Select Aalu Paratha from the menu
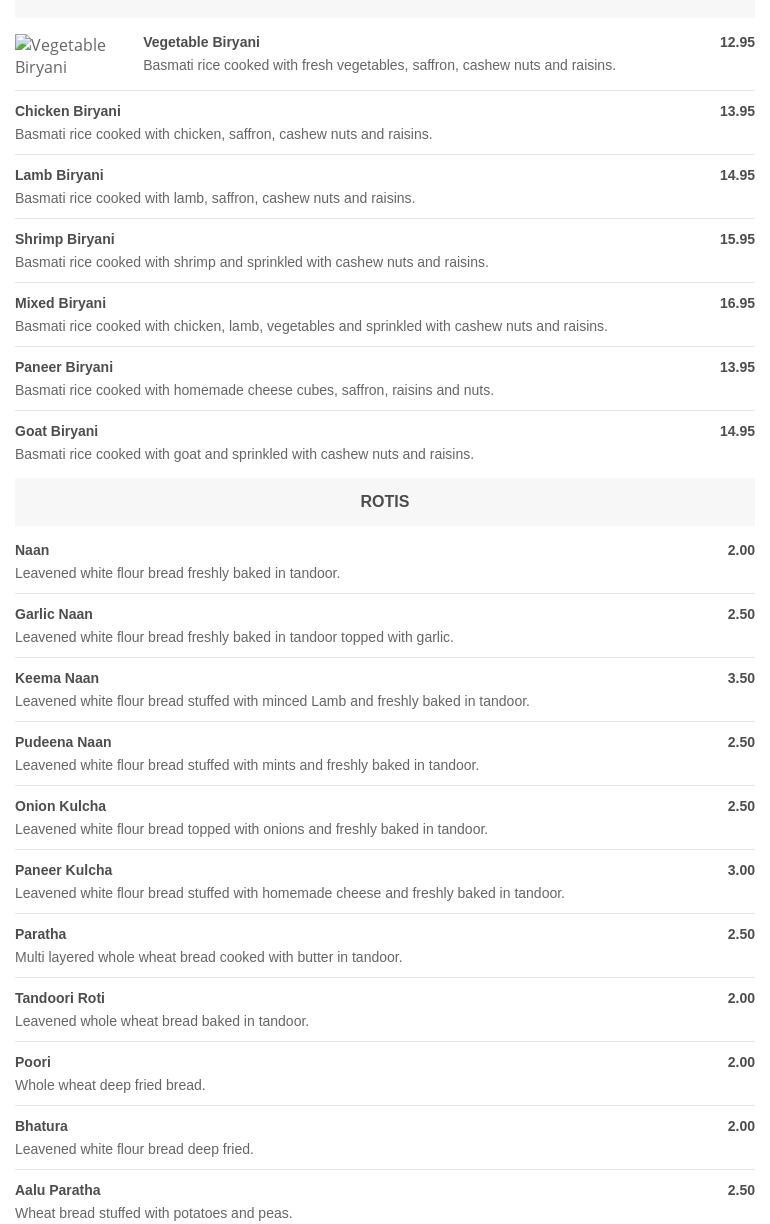The width and height of the screenshot is (770, 1224). (x=58, y=1190)
